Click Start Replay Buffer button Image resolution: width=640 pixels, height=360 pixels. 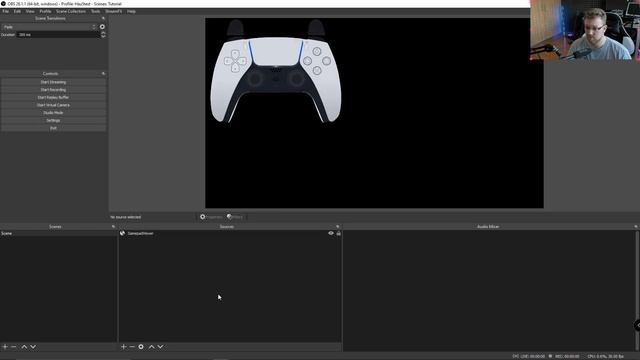point(53,98)
